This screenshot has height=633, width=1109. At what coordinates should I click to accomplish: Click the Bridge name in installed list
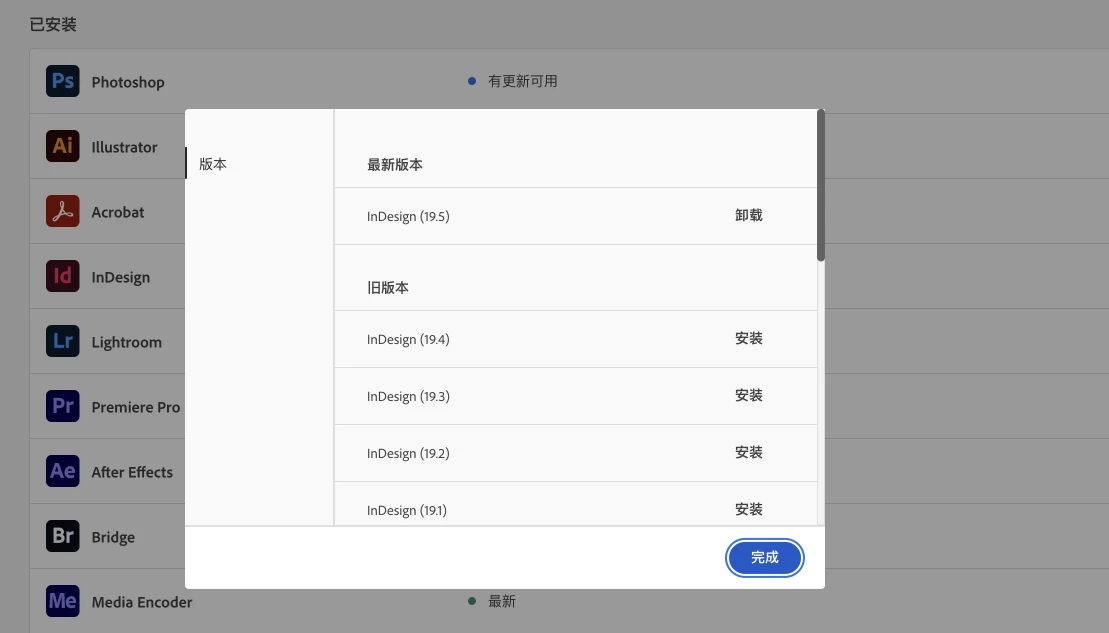(113, 538)
